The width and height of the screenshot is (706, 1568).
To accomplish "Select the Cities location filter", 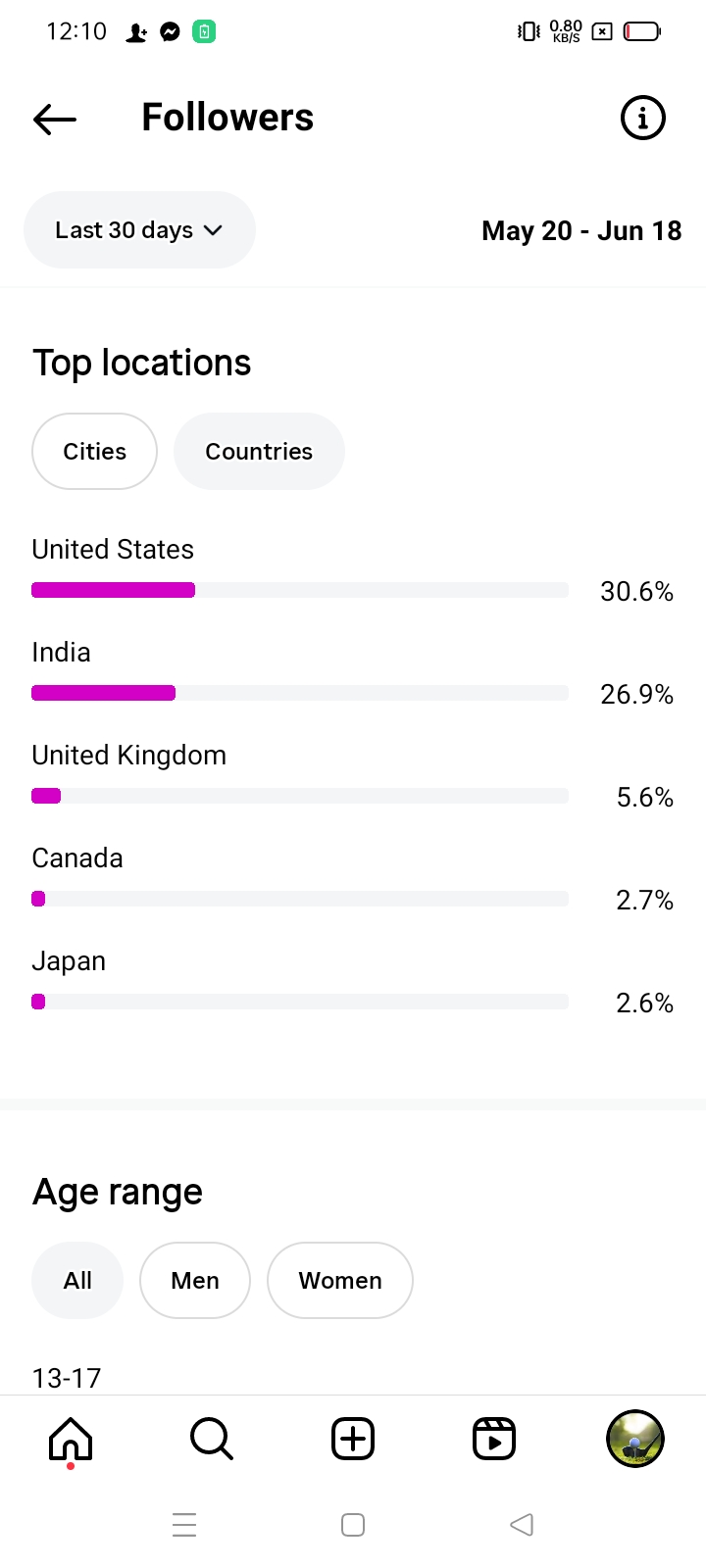I will [94, 452].
